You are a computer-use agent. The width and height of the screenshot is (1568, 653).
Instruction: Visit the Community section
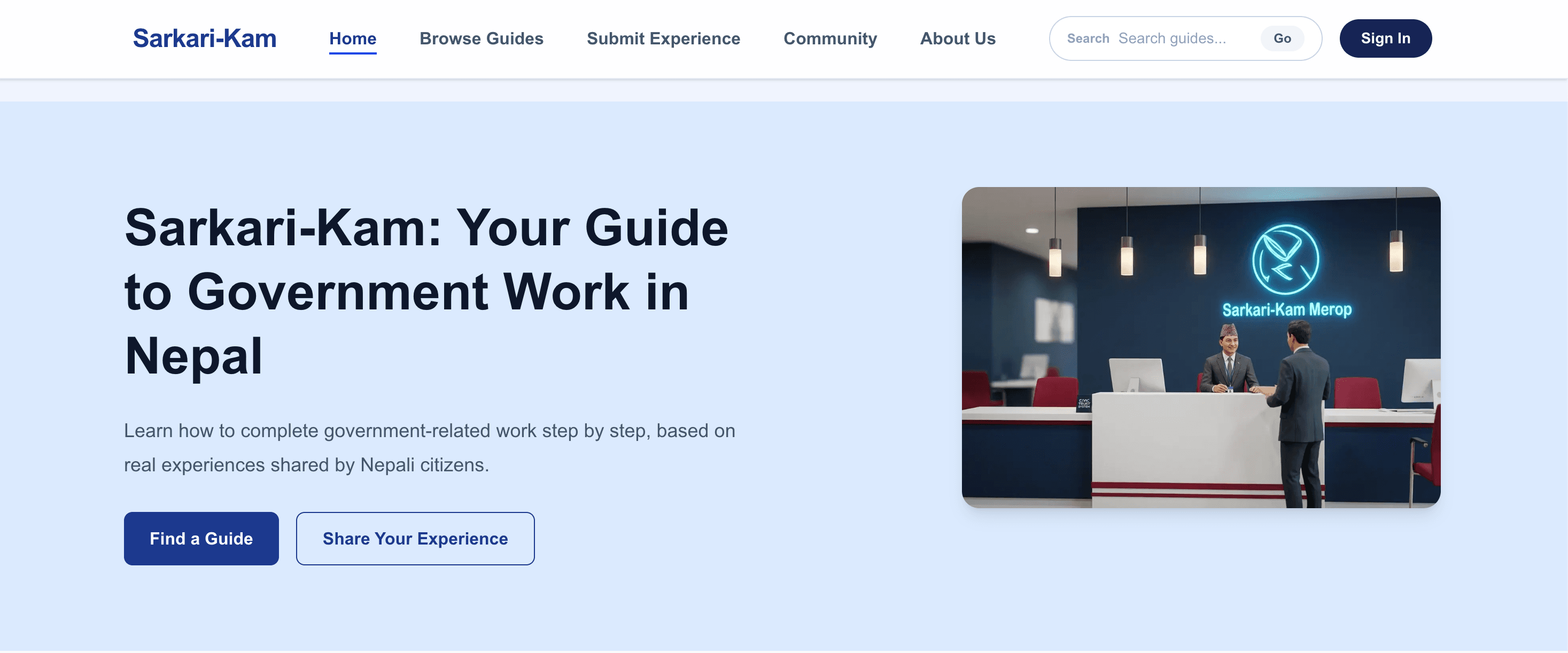[829, 38]
